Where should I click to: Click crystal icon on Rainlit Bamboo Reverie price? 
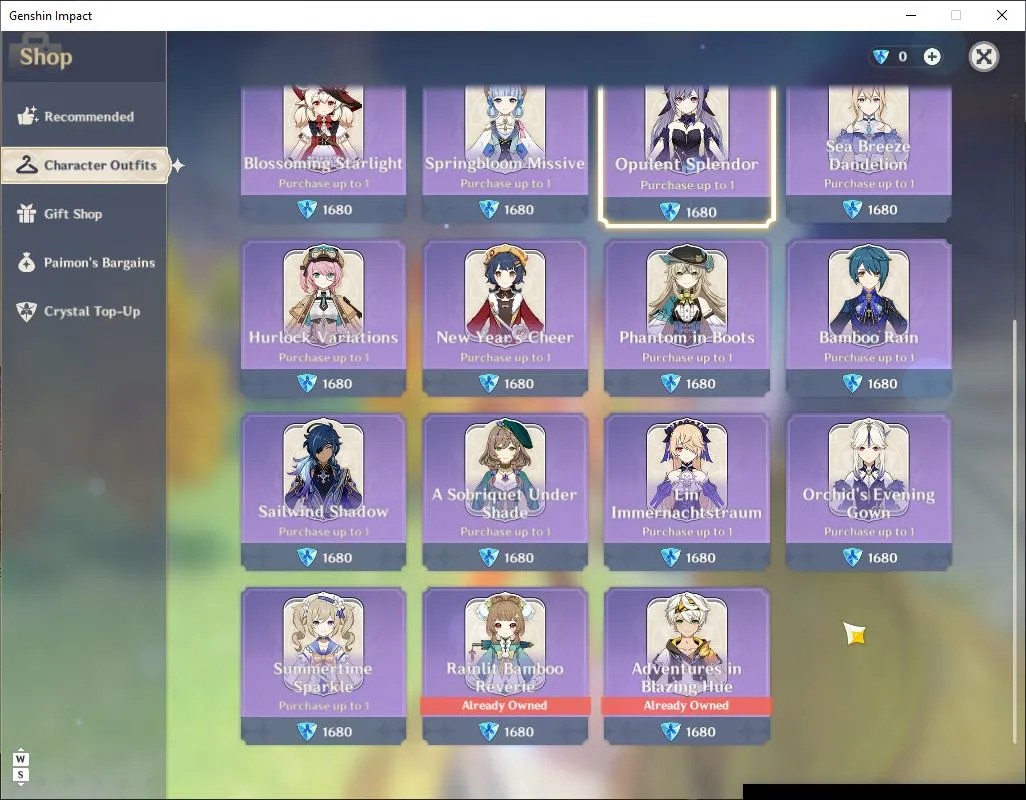coord(489,731)
